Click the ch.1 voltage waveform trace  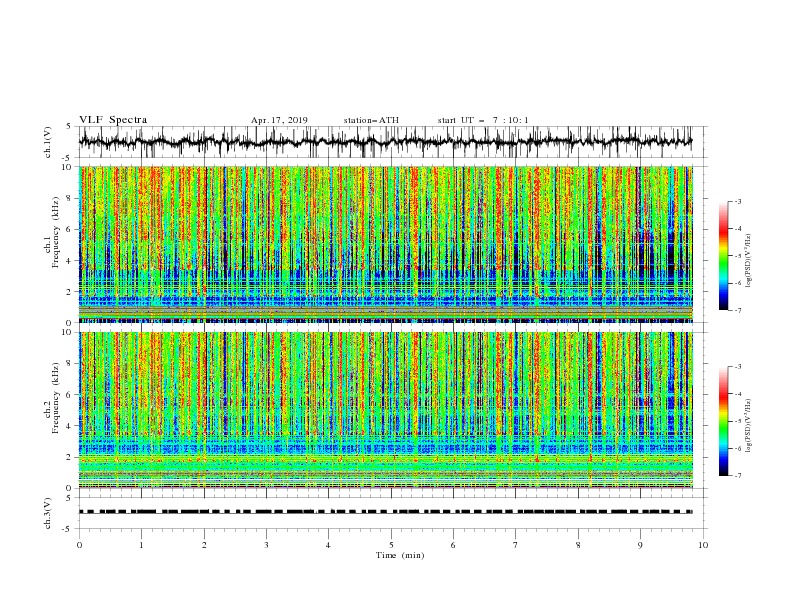tap(385, 142)
